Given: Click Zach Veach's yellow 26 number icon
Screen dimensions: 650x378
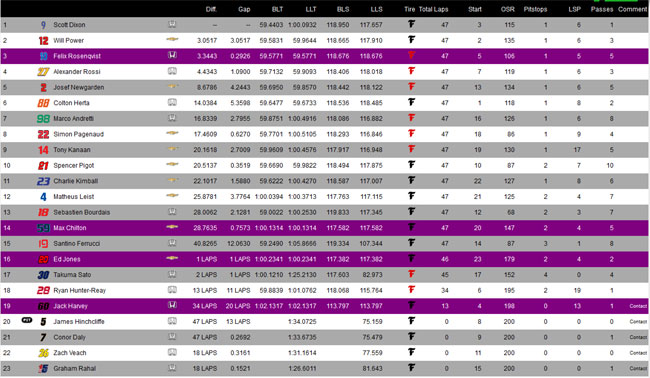Looking at the screenshot, I should [43, 353].
